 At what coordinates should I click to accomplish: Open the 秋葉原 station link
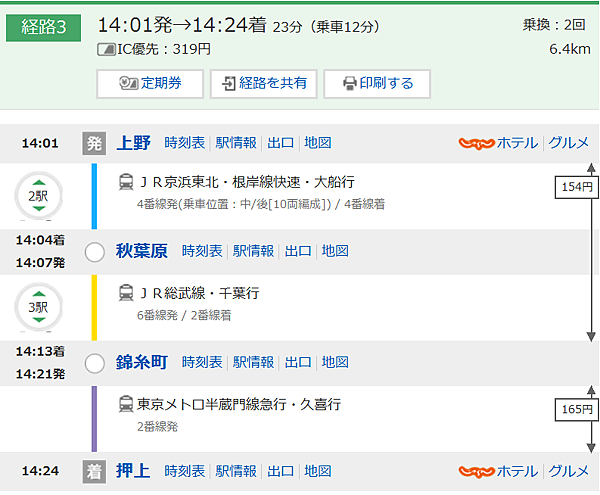click(142, 251)
